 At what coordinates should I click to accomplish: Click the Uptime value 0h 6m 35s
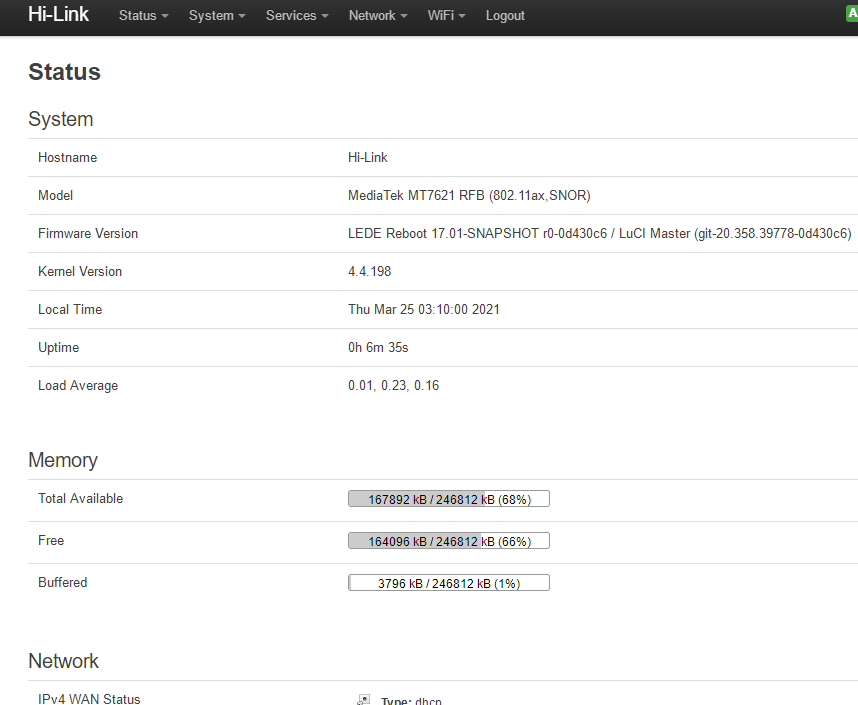(378, 348)
